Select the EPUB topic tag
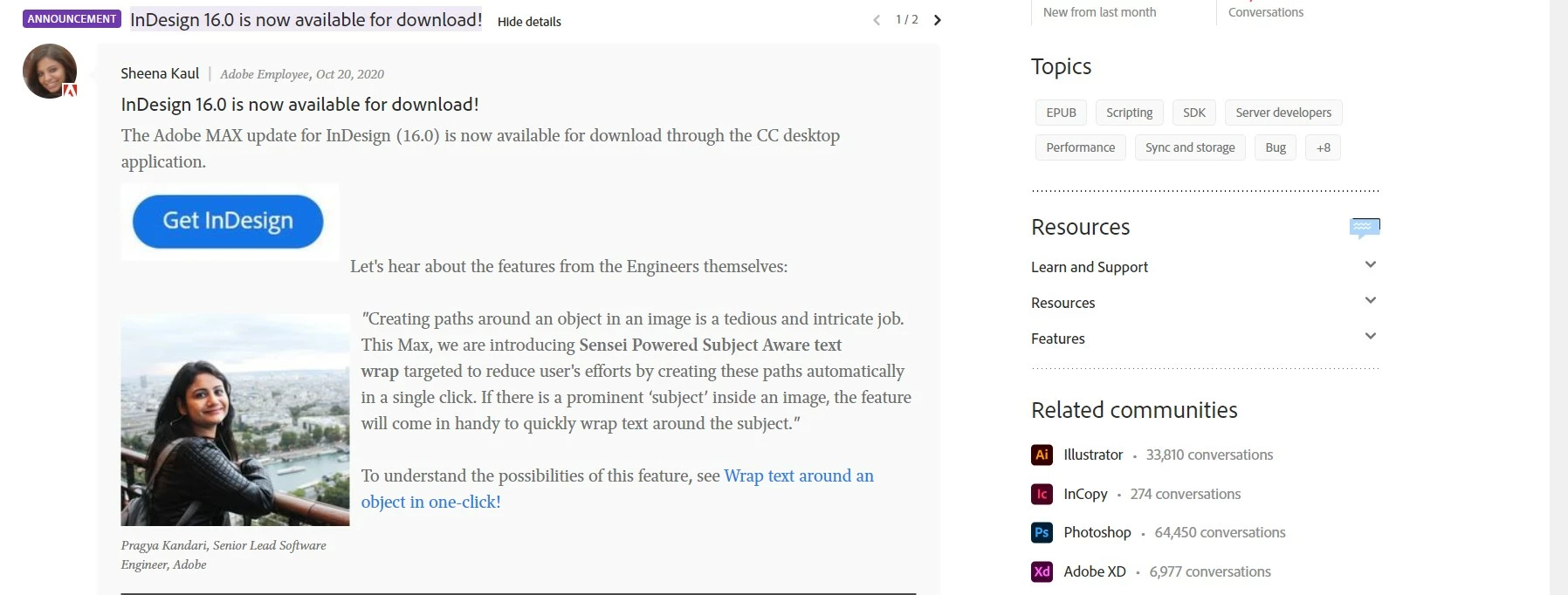The height and width of the screenshot is (595, 1568). pyautogui.click(x=1061, y=113)
